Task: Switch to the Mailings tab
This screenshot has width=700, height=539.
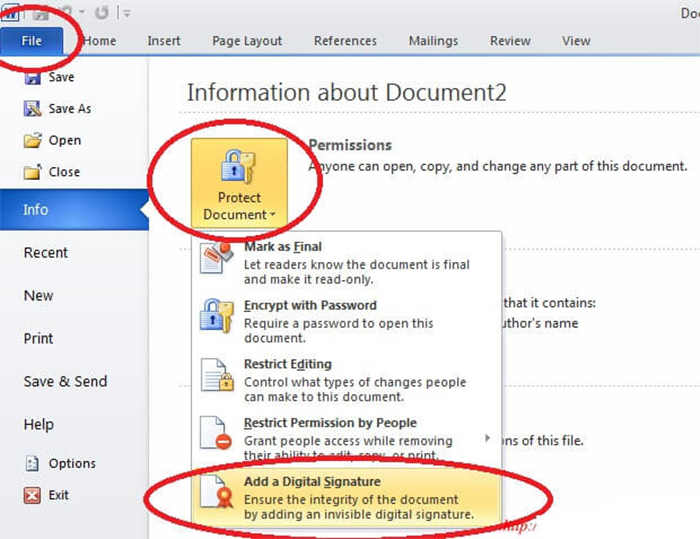Action: (x=433, y=41)
